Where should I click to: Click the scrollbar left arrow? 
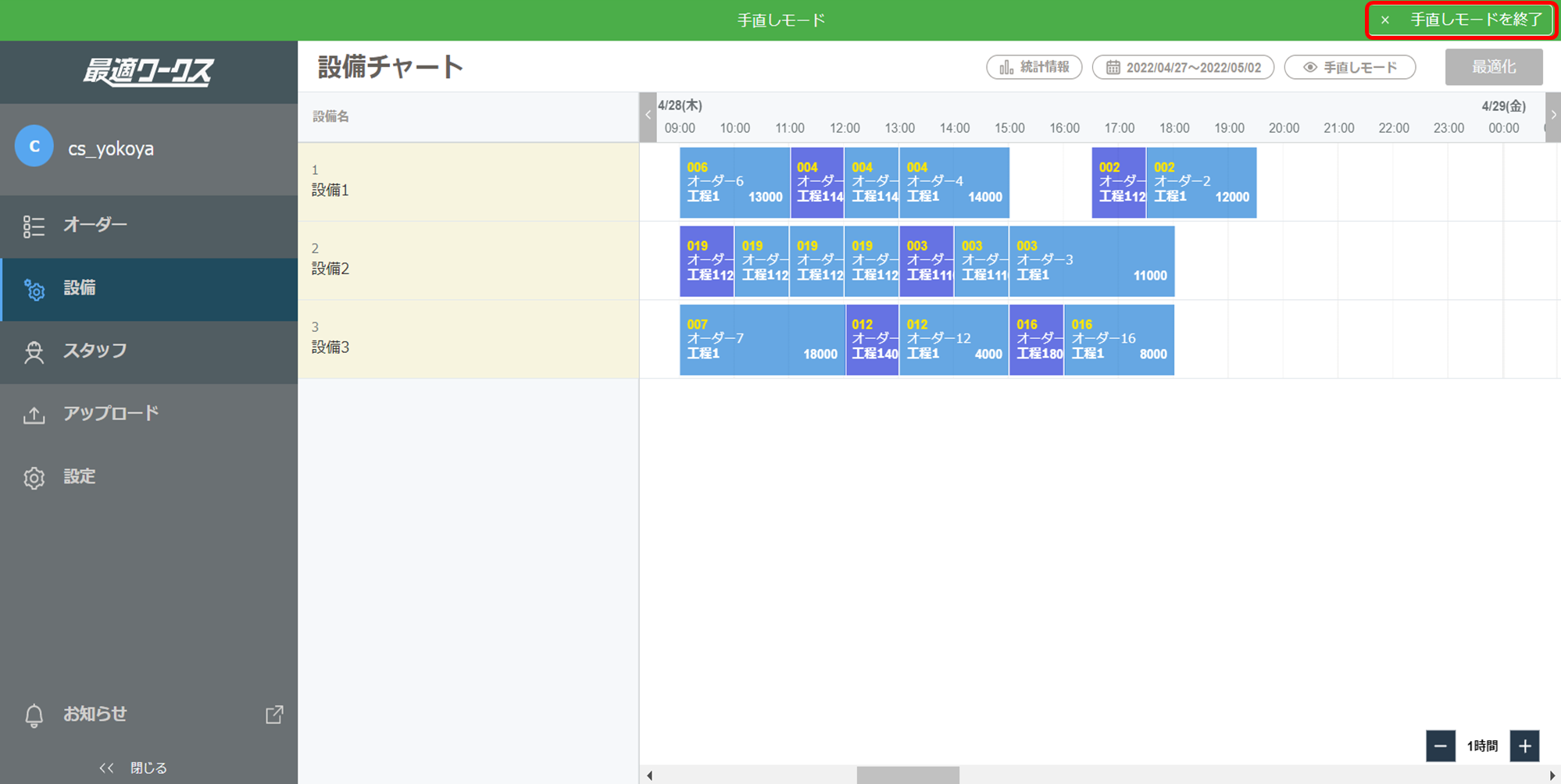(x=649, y=775)
